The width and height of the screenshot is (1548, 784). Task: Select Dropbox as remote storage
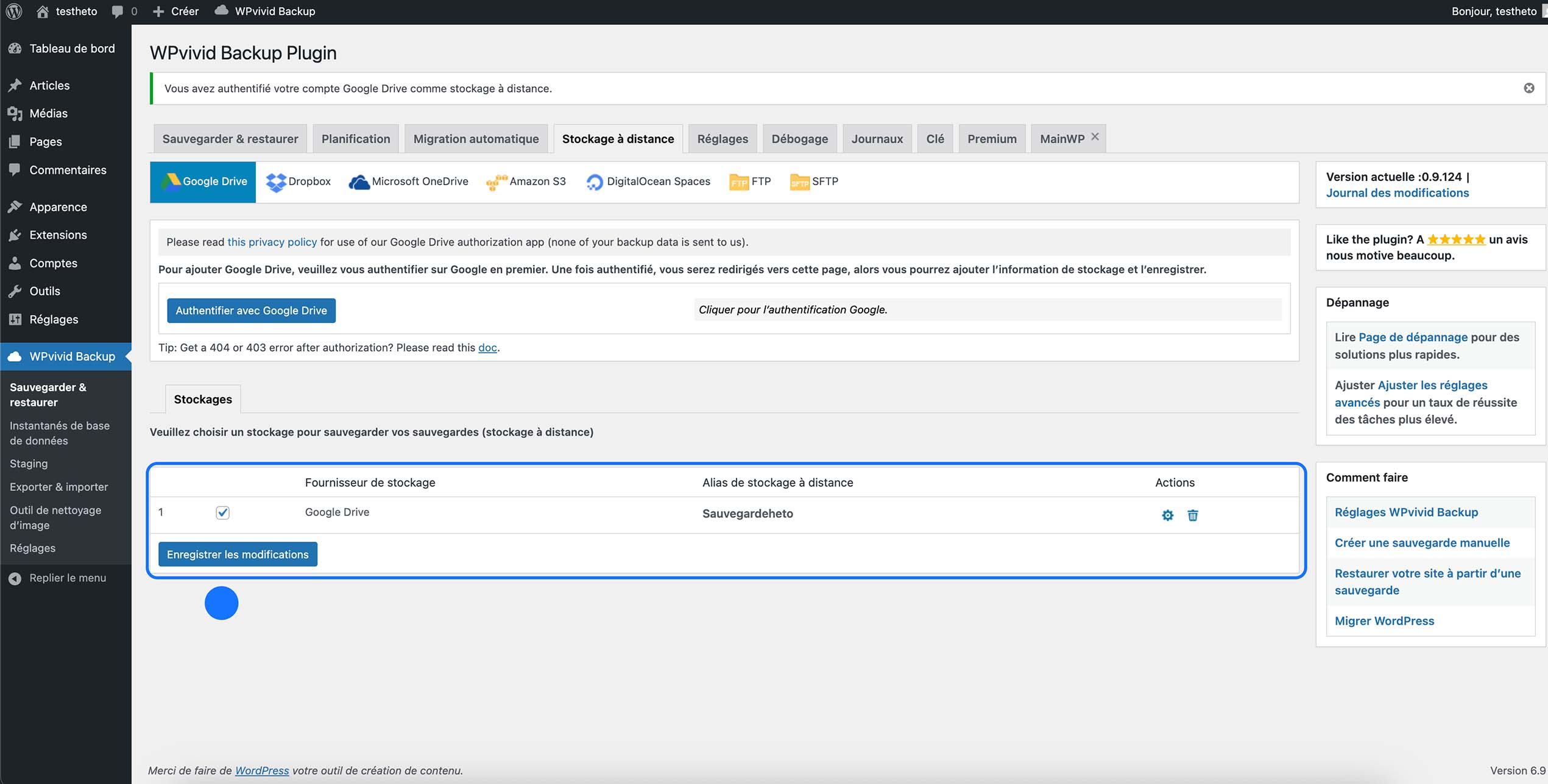pos(298,181)
